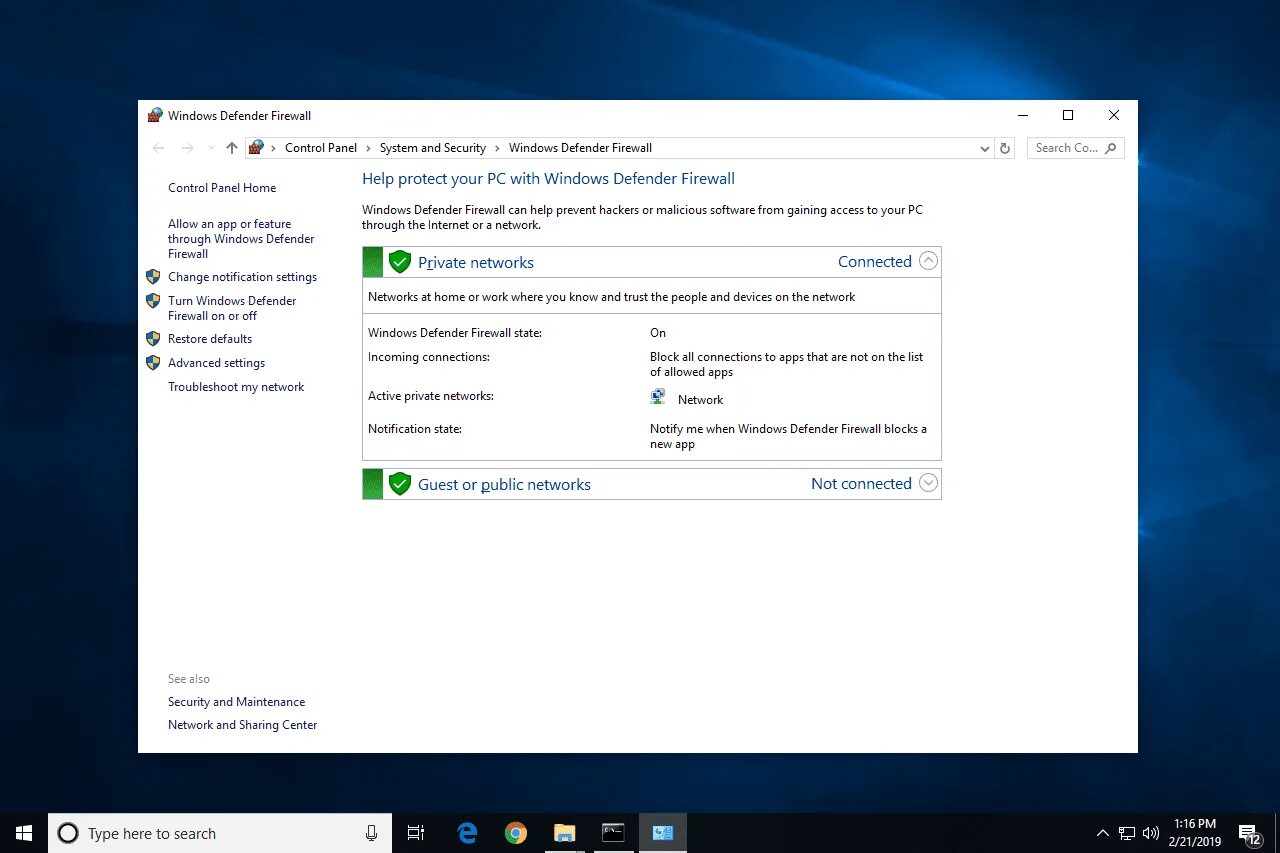
Task: Close the Windows Defender Firewall window
Action: [x=1114, y=115]
